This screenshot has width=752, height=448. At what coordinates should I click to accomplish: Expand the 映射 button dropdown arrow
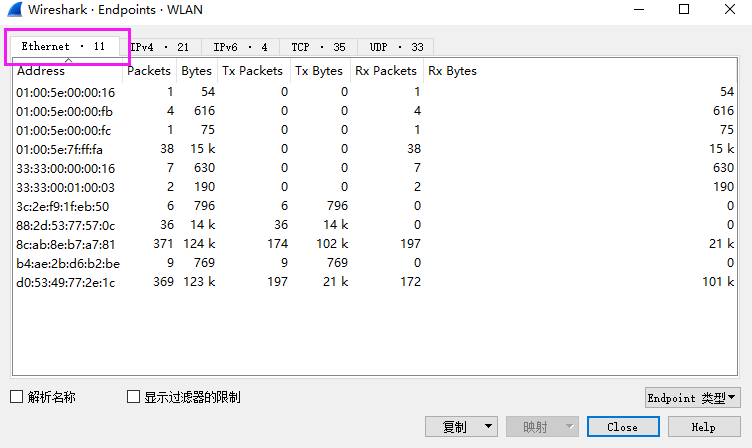click(569, 426)
